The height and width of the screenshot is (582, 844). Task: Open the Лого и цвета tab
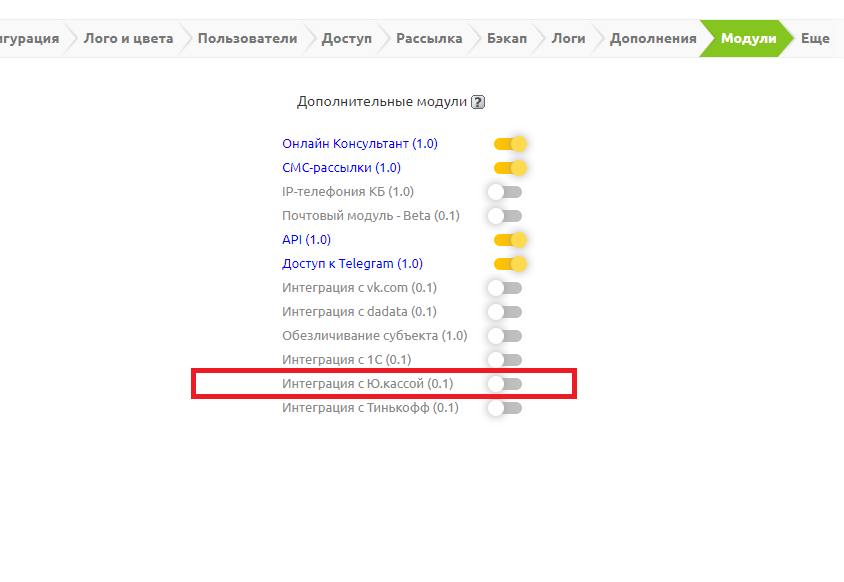[128, 39]
